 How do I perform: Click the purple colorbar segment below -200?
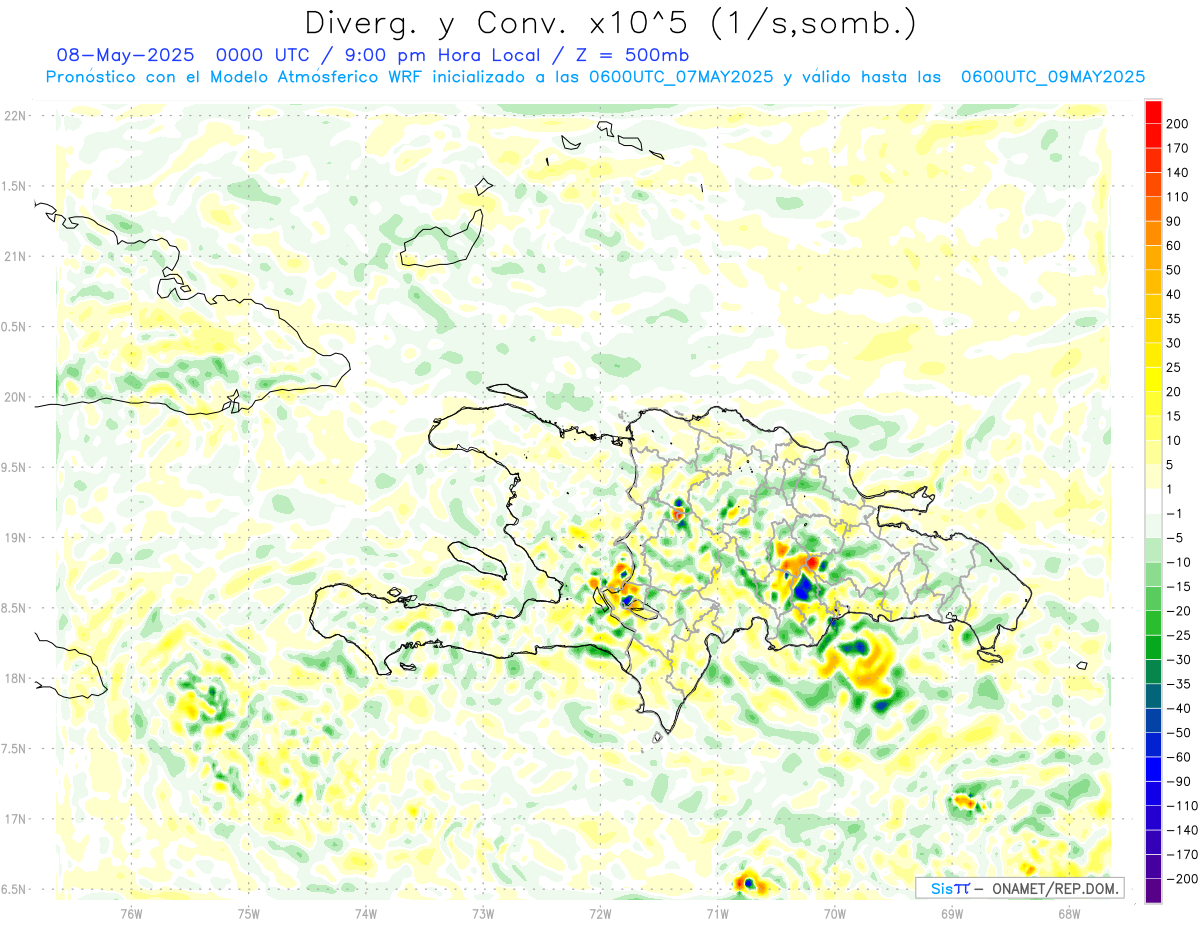tap(1153, 890)
